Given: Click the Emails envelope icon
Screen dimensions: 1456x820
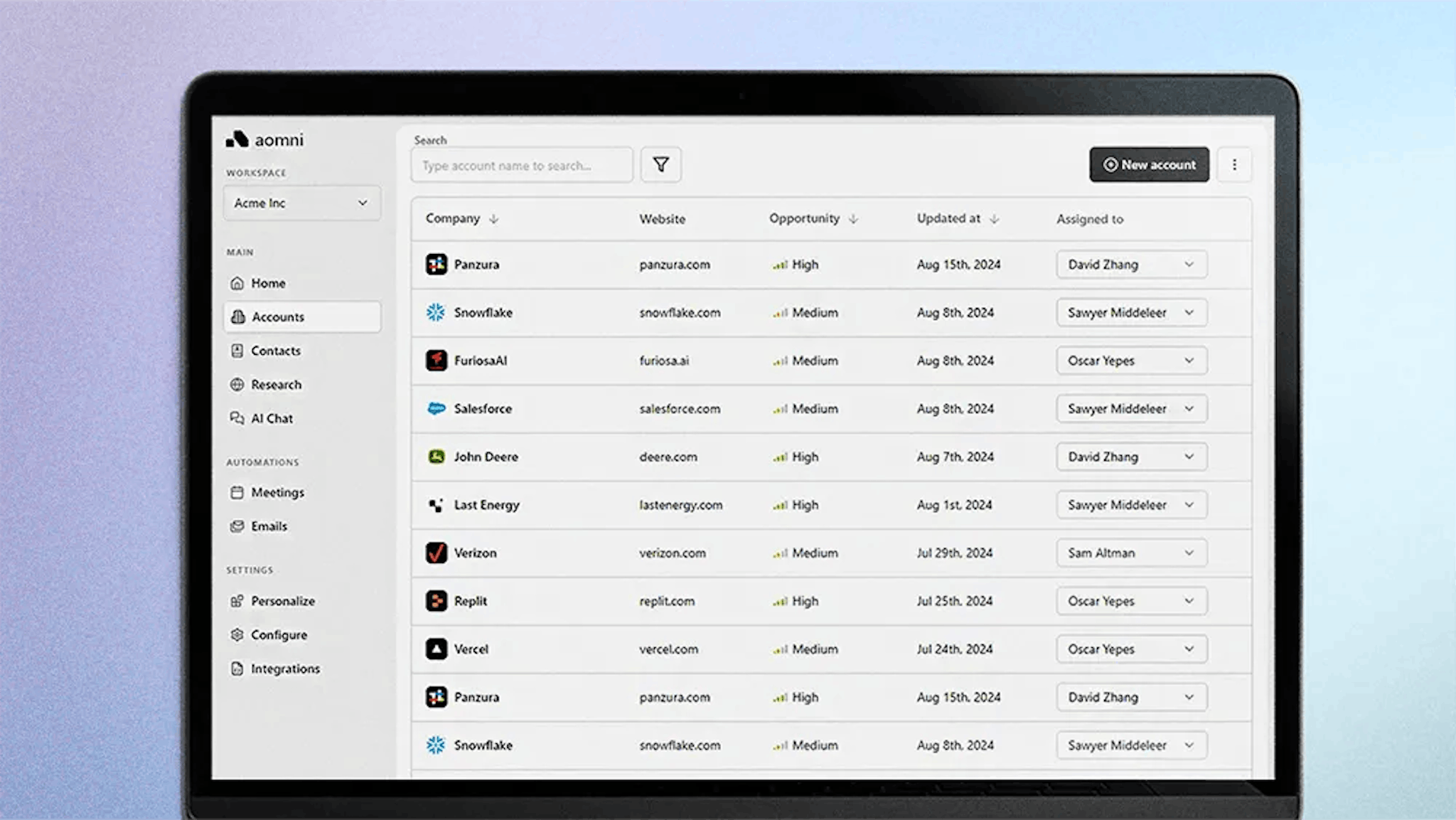Looking at the screenshot, I should point(237,526).
